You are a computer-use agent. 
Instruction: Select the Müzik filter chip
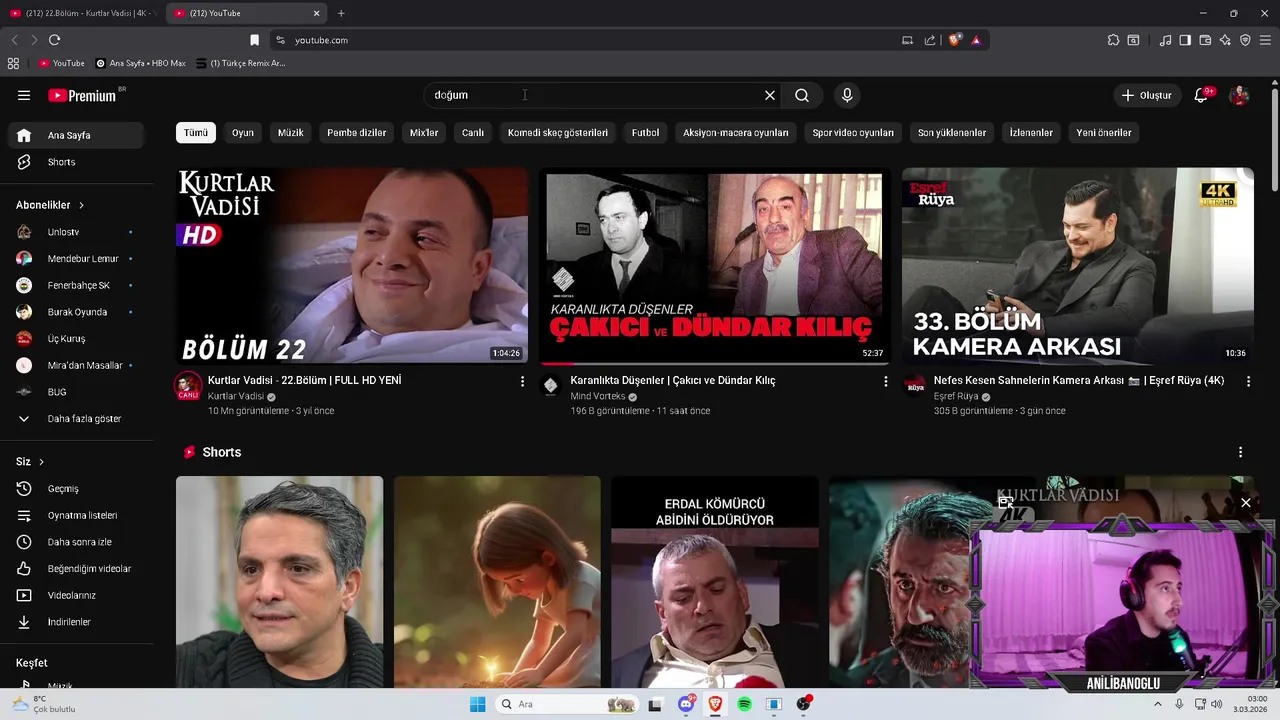pyautogui.click(x=291, y=132)
